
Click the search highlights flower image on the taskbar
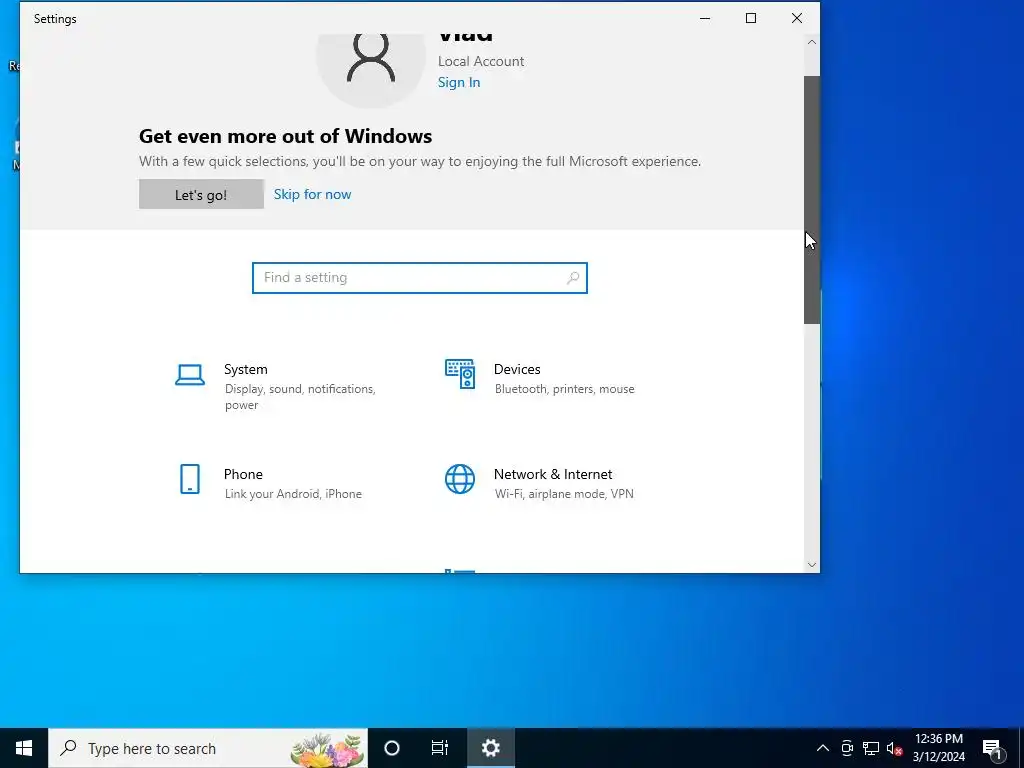coord(327,749)
